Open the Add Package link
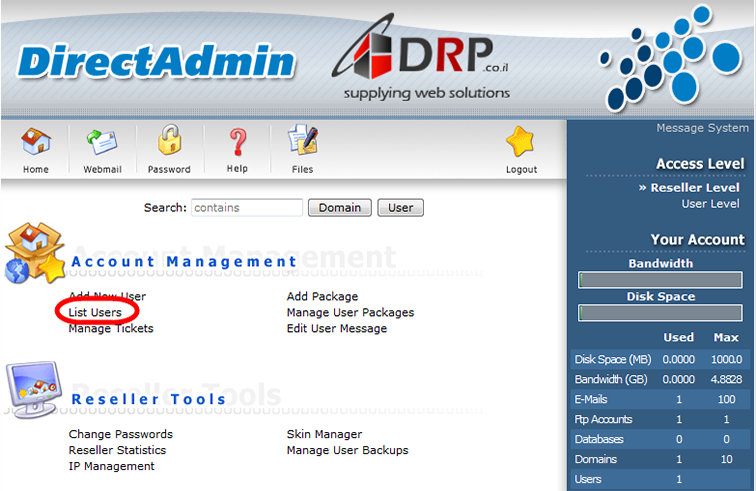The width and height of the screenshot is (756, 491). [x=322, y=297]
